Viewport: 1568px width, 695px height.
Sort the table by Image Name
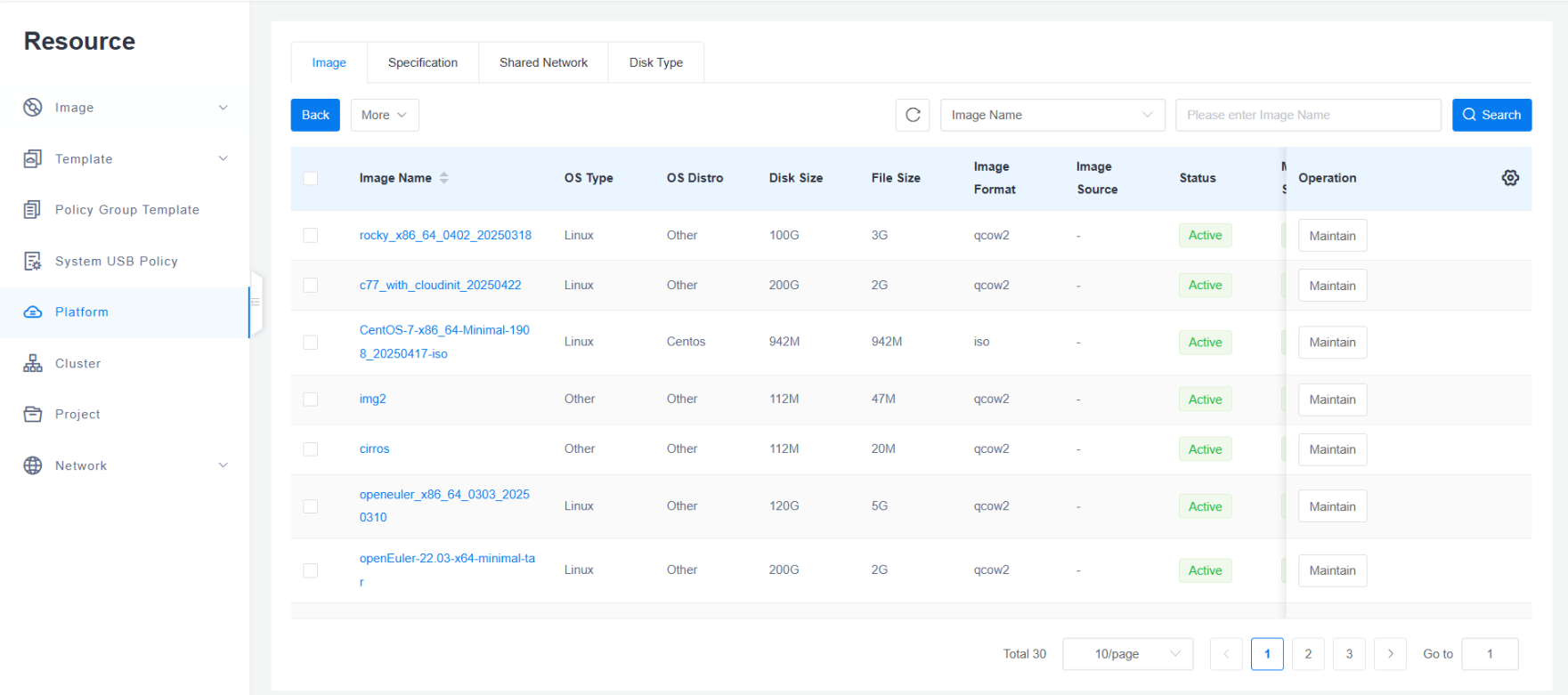443,178
